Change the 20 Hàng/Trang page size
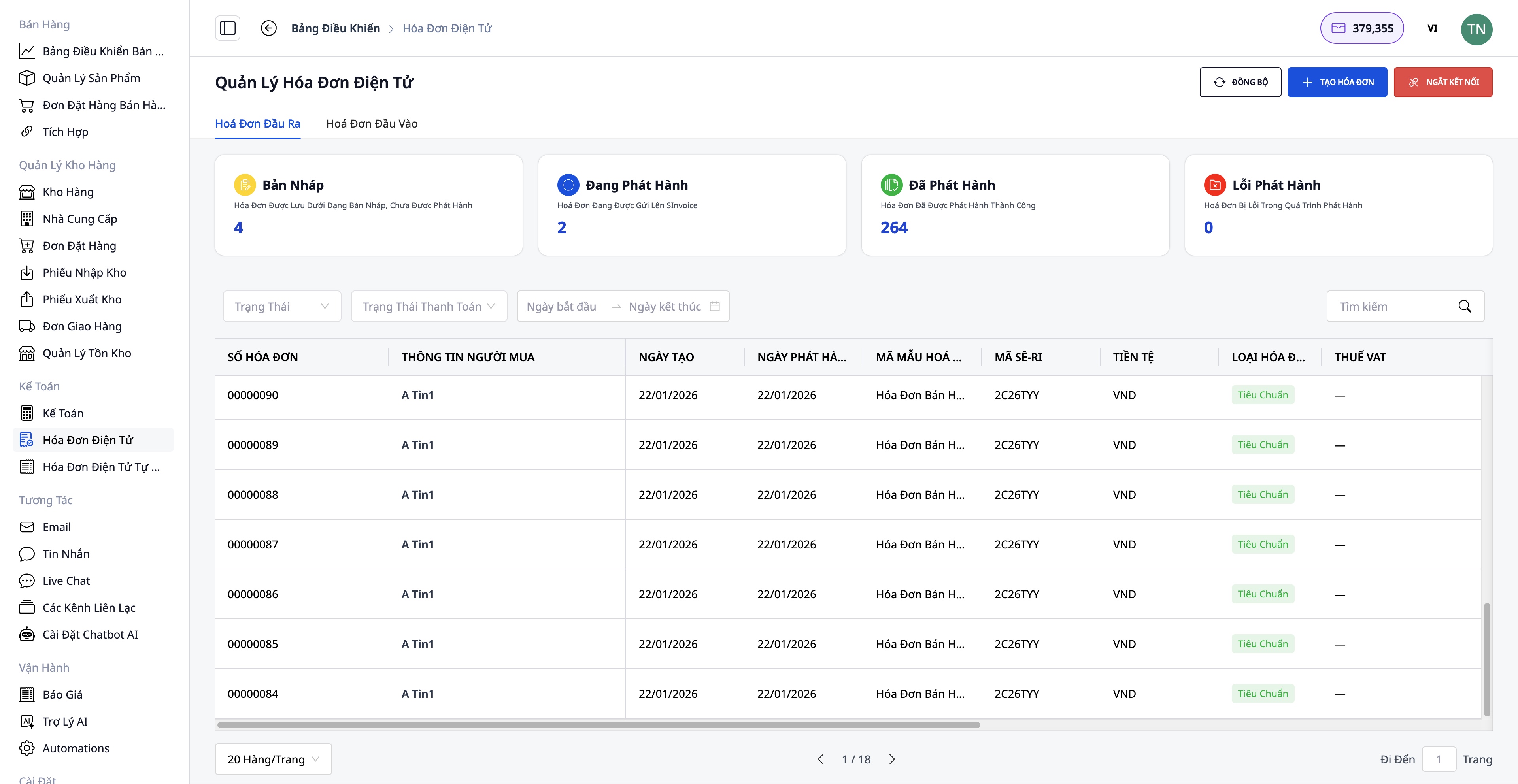The width and height of the screenshot is (1518, 784). click(273, 759)
